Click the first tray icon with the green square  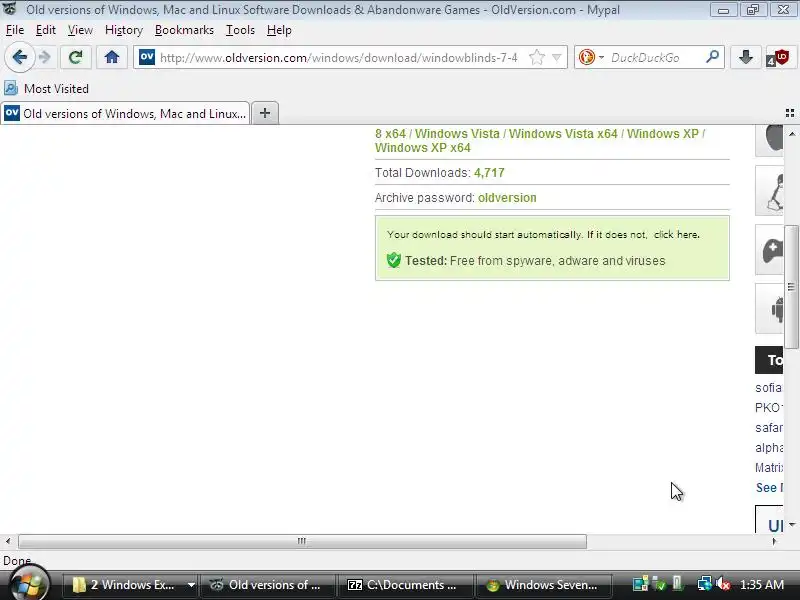(x=640, y=584)
